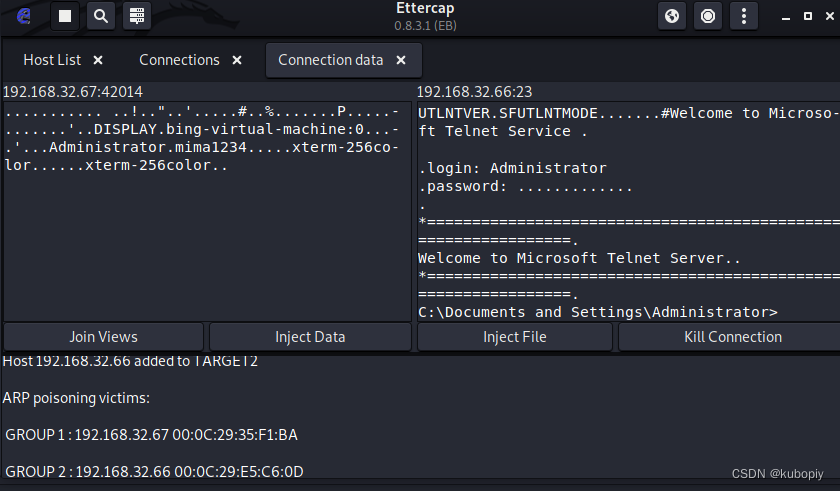Click inside the 192.168.32.67 data pane

(207, 211)
